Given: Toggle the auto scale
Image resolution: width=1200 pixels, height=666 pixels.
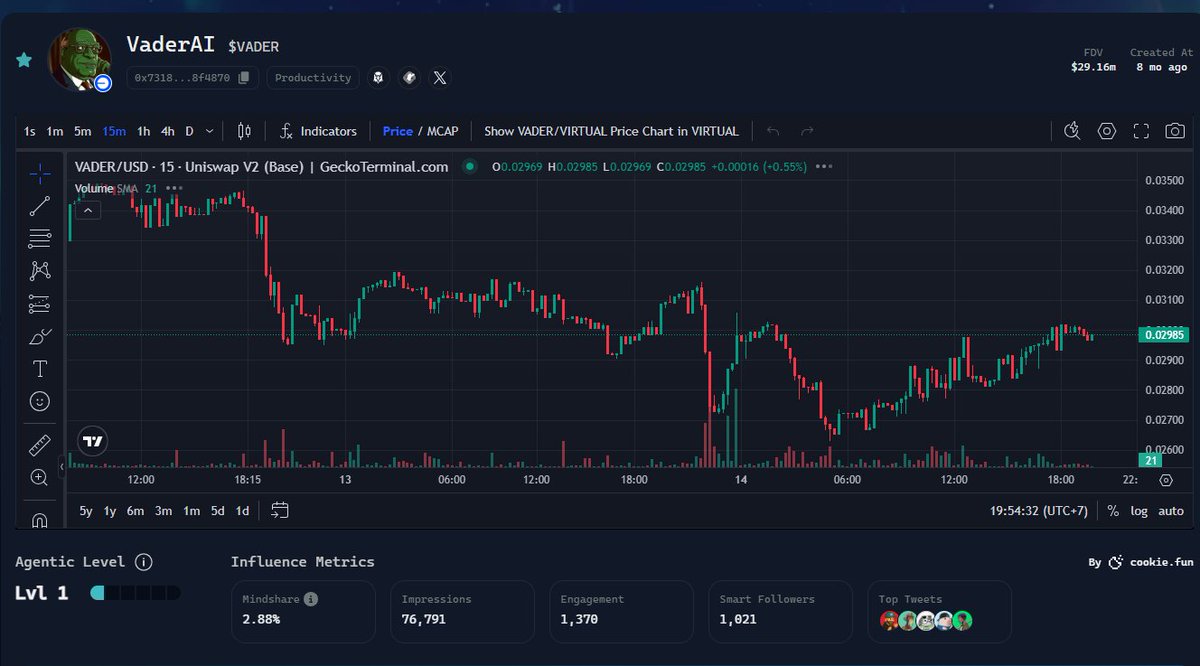Looking at the screenshot, I should click(1171, 511).
